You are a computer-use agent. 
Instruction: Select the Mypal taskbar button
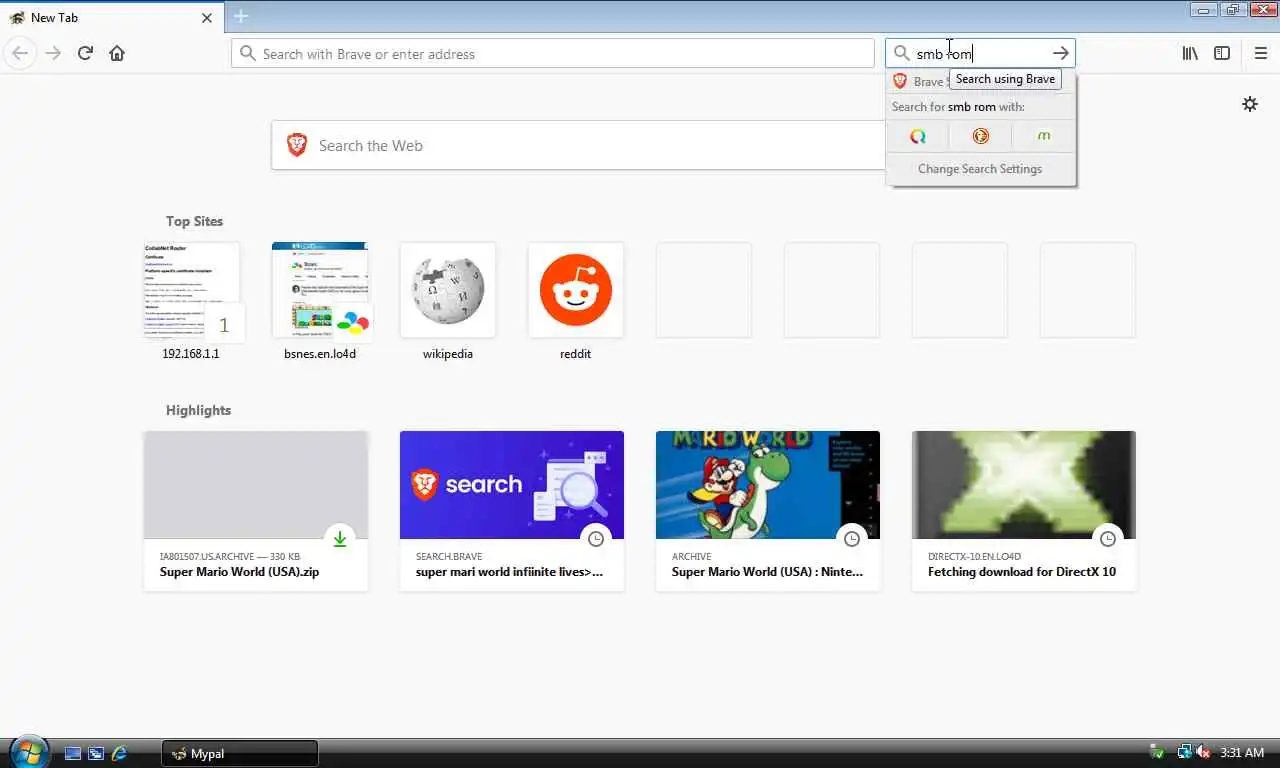[x=240, y=753]
